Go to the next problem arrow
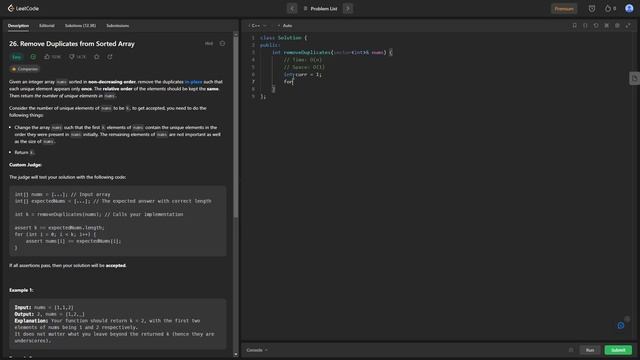 (x=348, y=8)
